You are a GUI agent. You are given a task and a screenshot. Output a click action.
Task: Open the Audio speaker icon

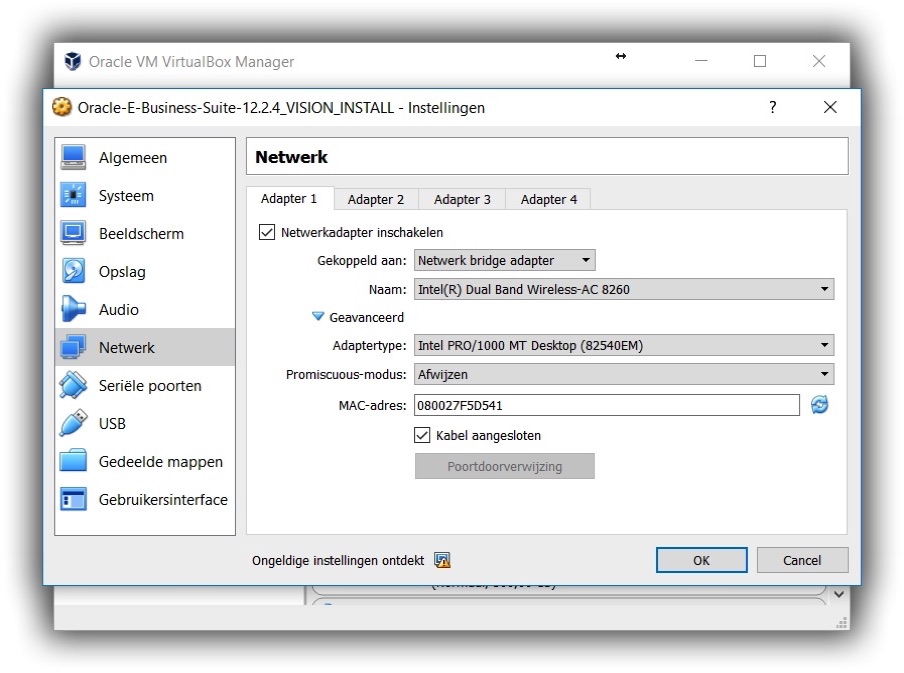click(x=73, y=310)
